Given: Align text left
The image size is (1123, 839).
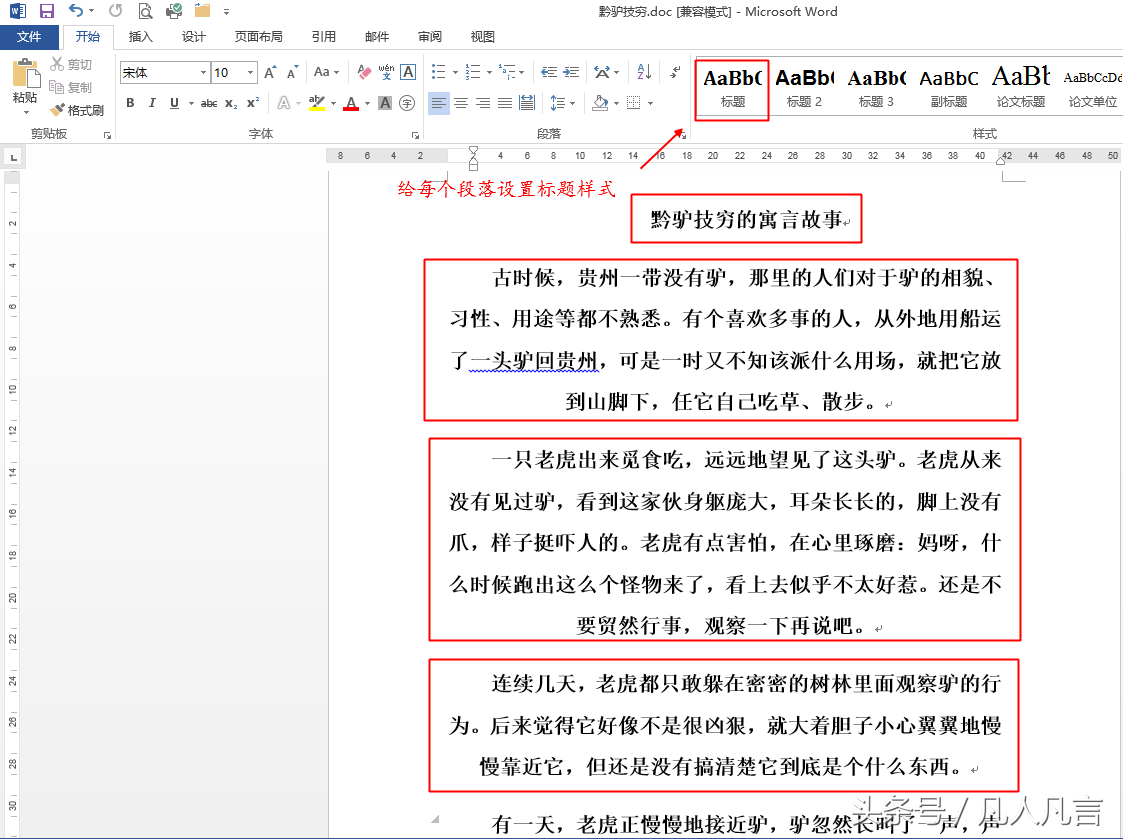Looking at the screenshot, I should pos(439,103).
